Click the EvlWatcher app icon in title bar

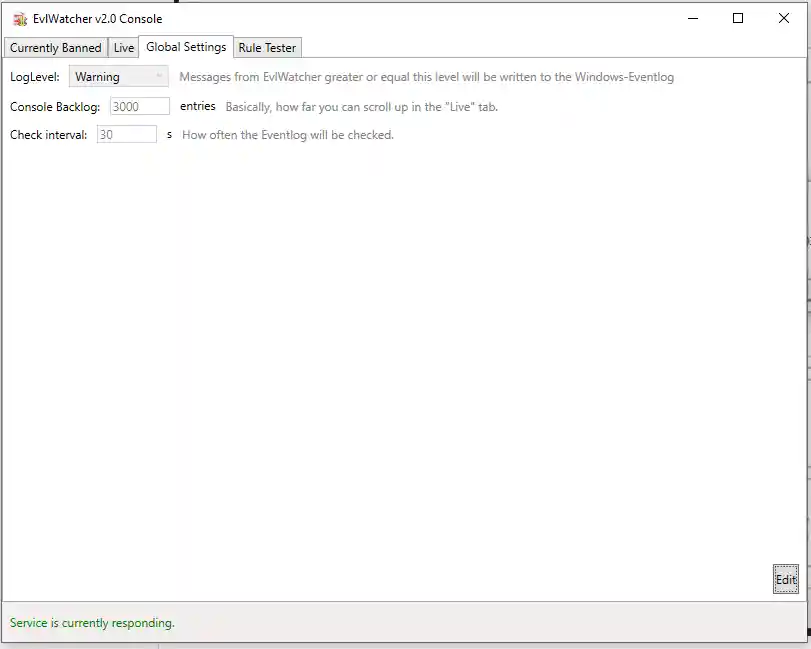(x=20, y=19)
